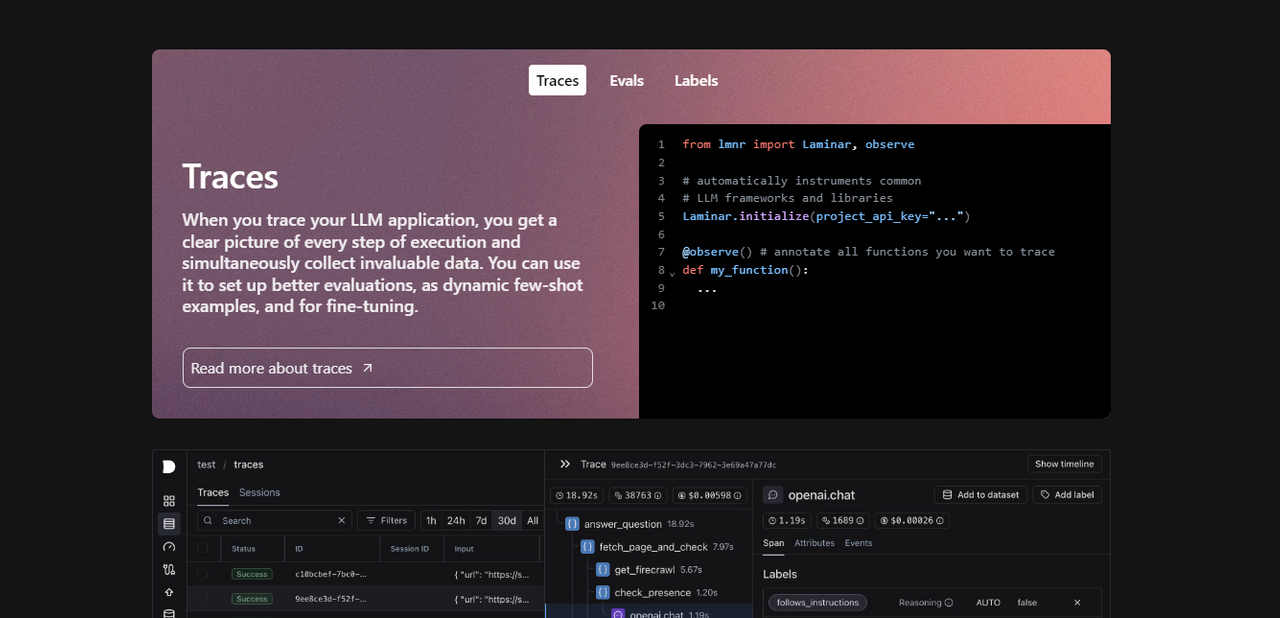This screenshot has width=1280, height=618.
Task: Click the follows_instructions label chip
Action: [818, 603]
